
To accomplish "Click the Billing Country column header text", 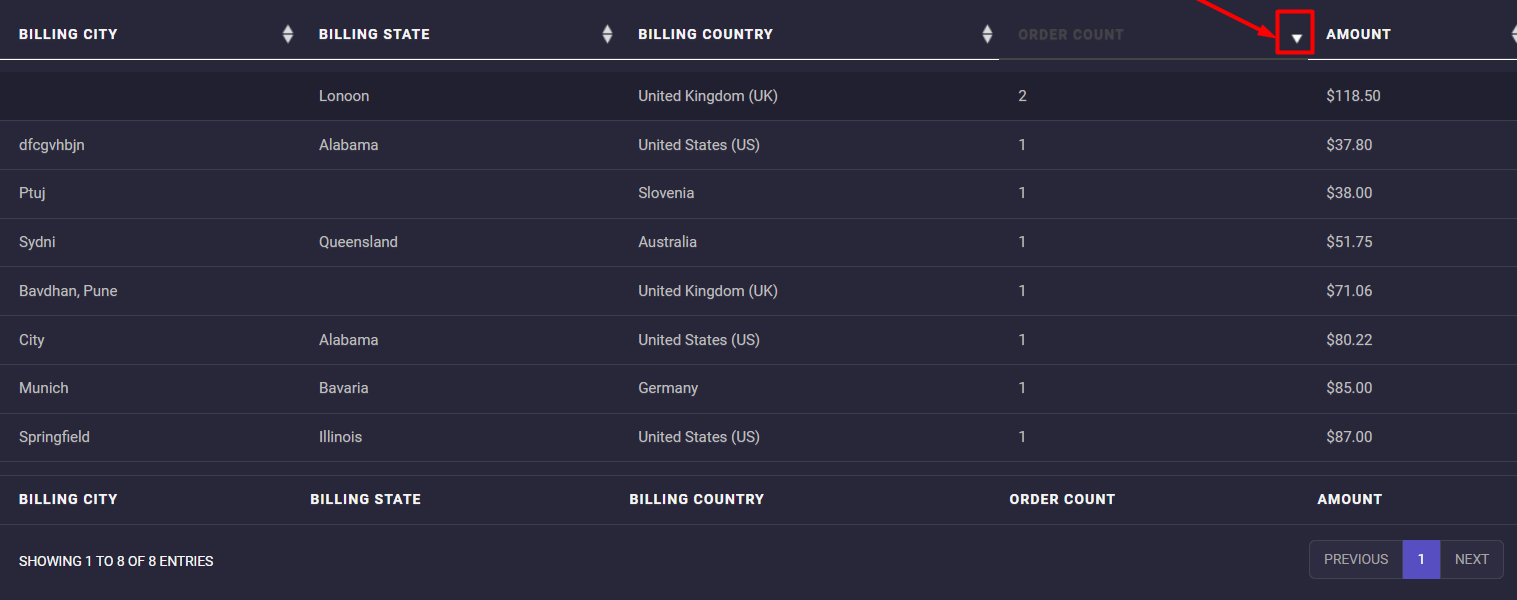I will 705,34.
